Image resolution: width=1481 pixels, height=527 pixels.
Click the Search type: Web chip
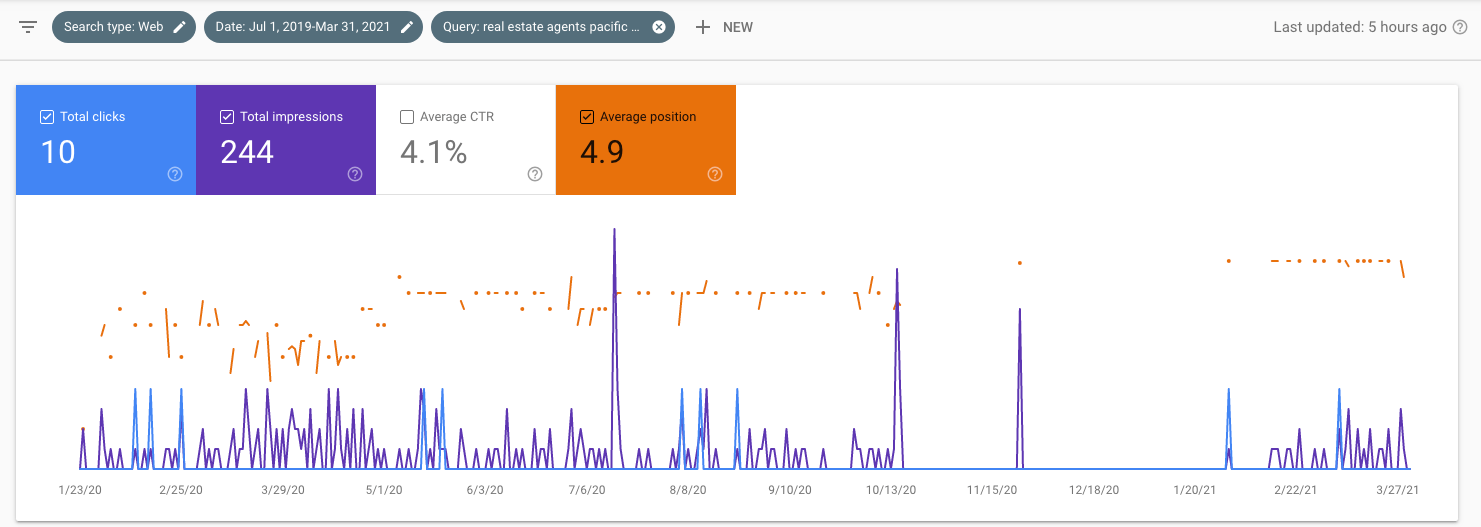click(124, 27)
